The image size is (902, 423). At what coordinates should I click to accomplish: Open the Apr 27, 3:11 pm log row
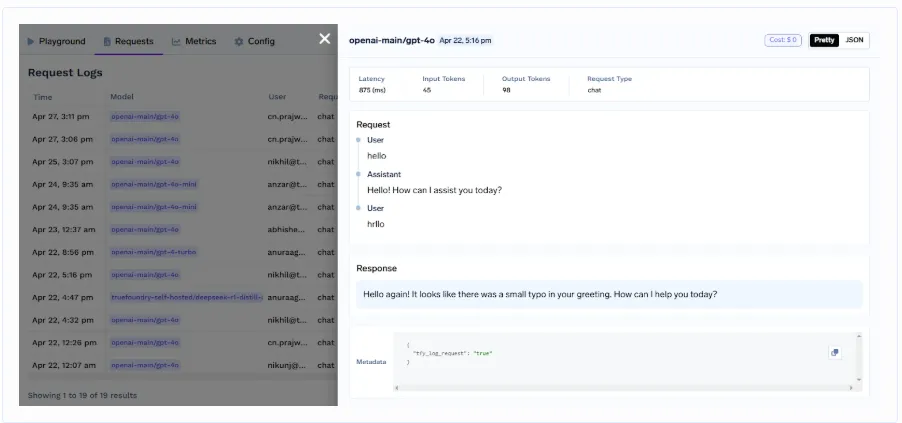(x=178, y=117)
